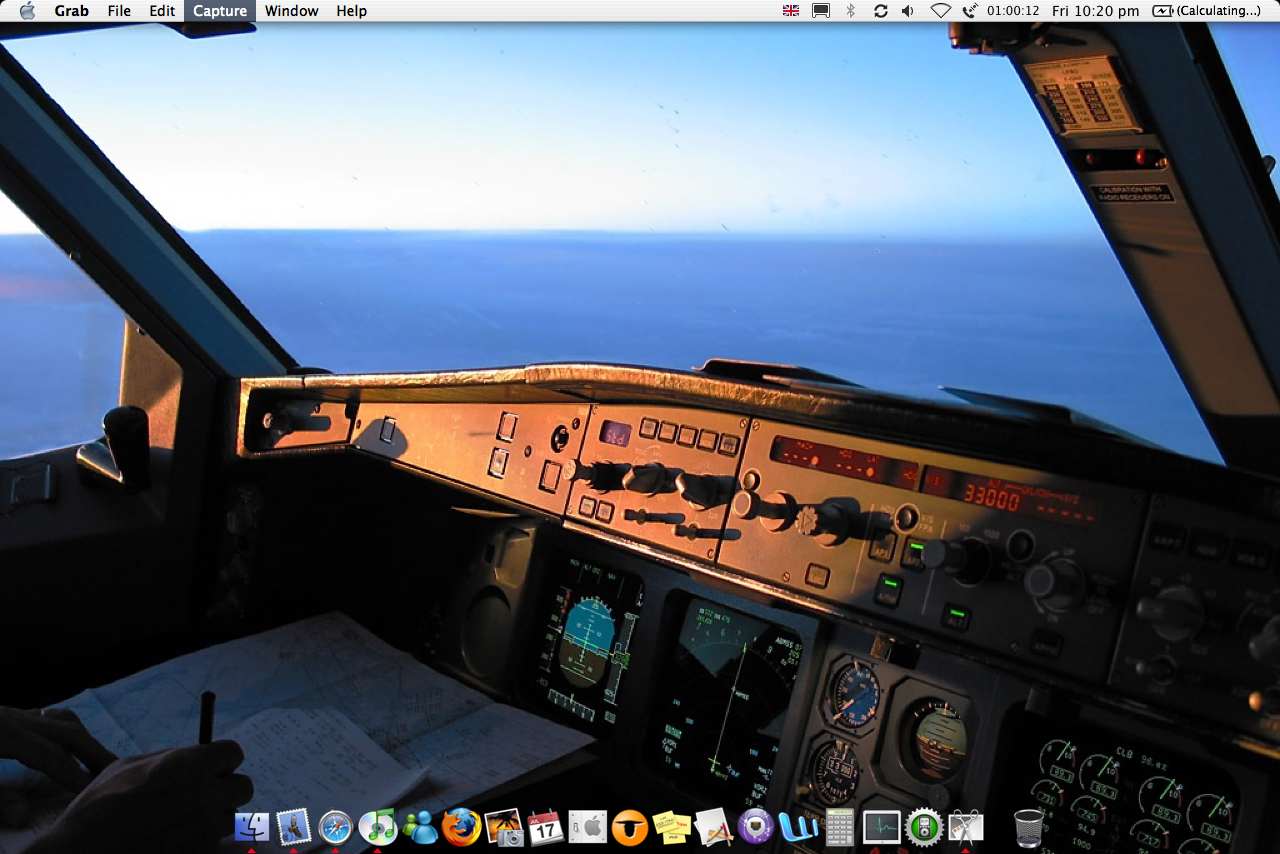Open System Preferences from the Dock
The width and height of the screenshot is (1280, 854).
click(588, 827)
